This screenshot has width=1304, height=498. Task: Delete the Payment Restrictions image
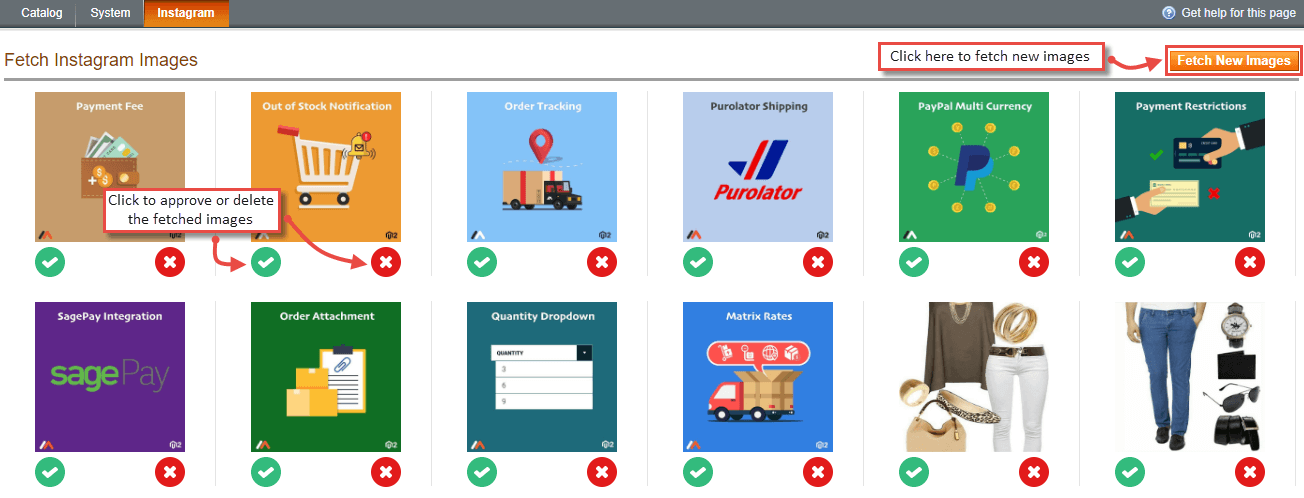[1250, 263]
